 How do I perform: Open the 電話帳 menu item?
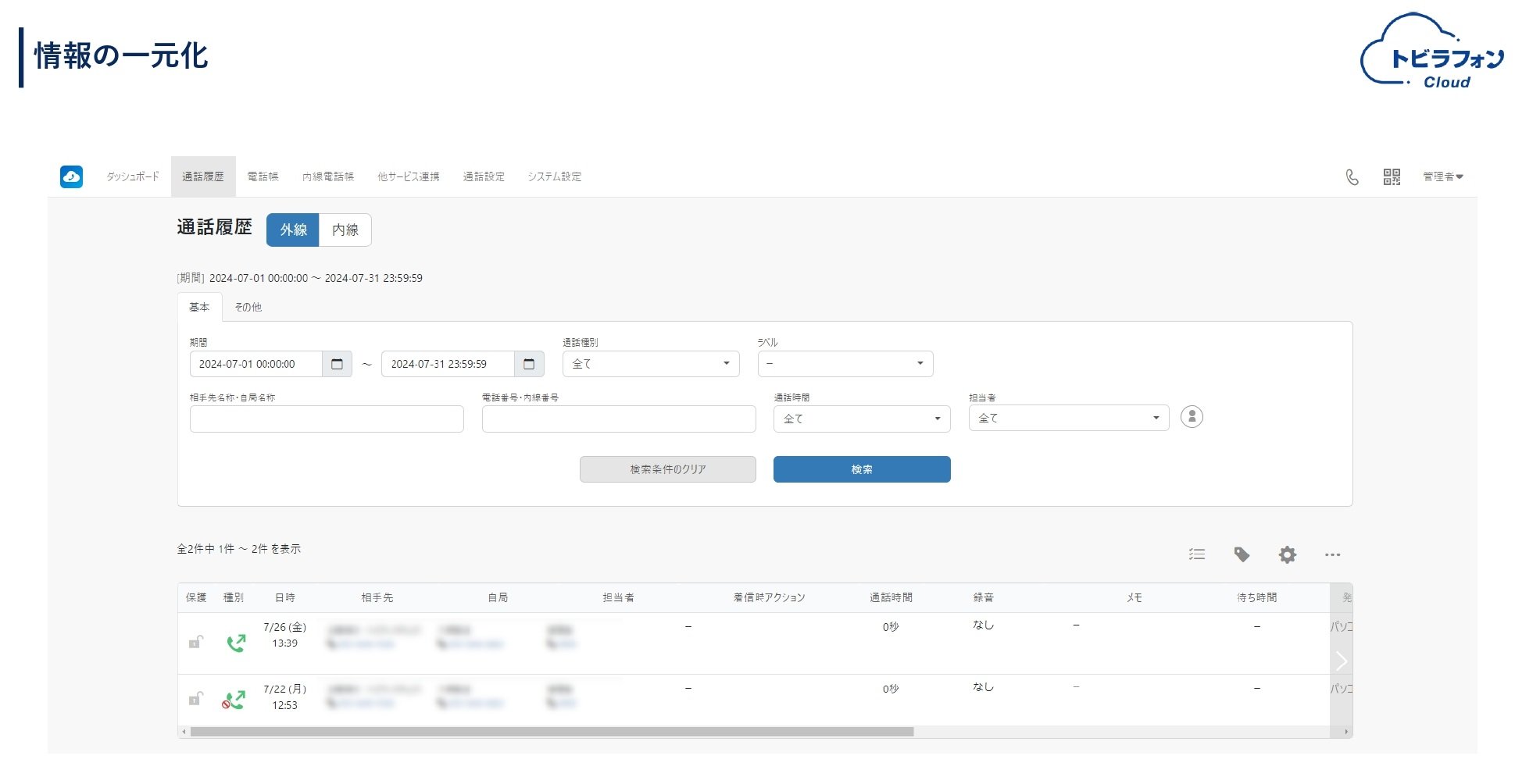tap(263, 176)
